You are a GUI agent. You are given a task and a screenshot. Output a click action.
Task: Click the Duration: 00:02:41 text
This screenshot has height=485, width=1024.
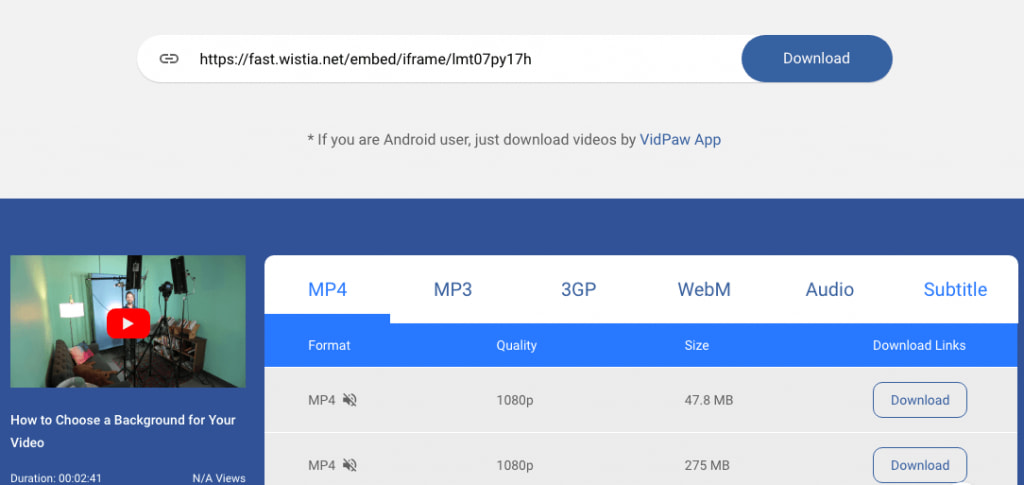pyautogui.click(x=56, y=478)
